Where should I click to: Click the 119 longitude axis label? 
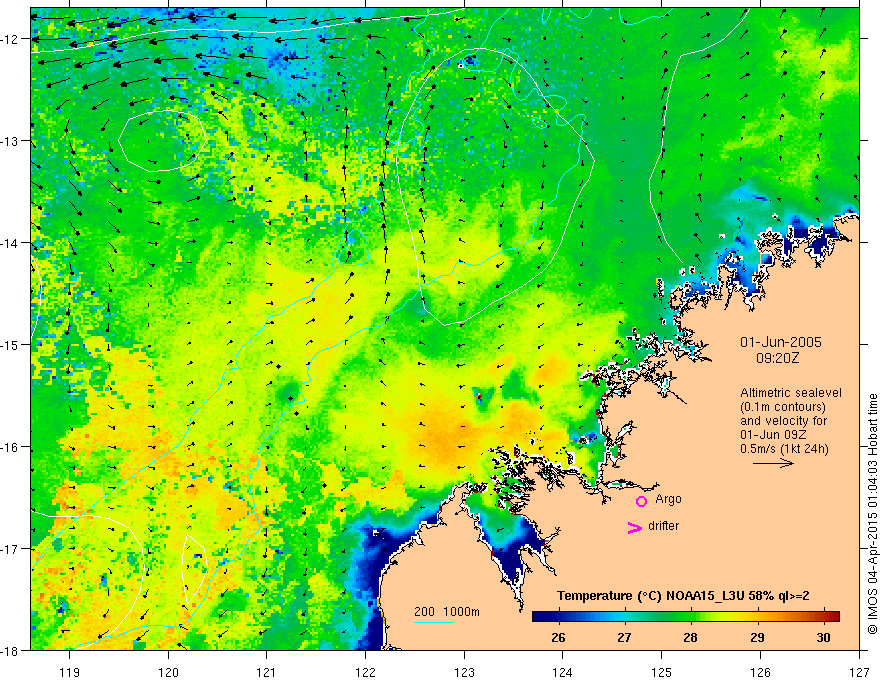pyautogui.click(x=70, y=672)
